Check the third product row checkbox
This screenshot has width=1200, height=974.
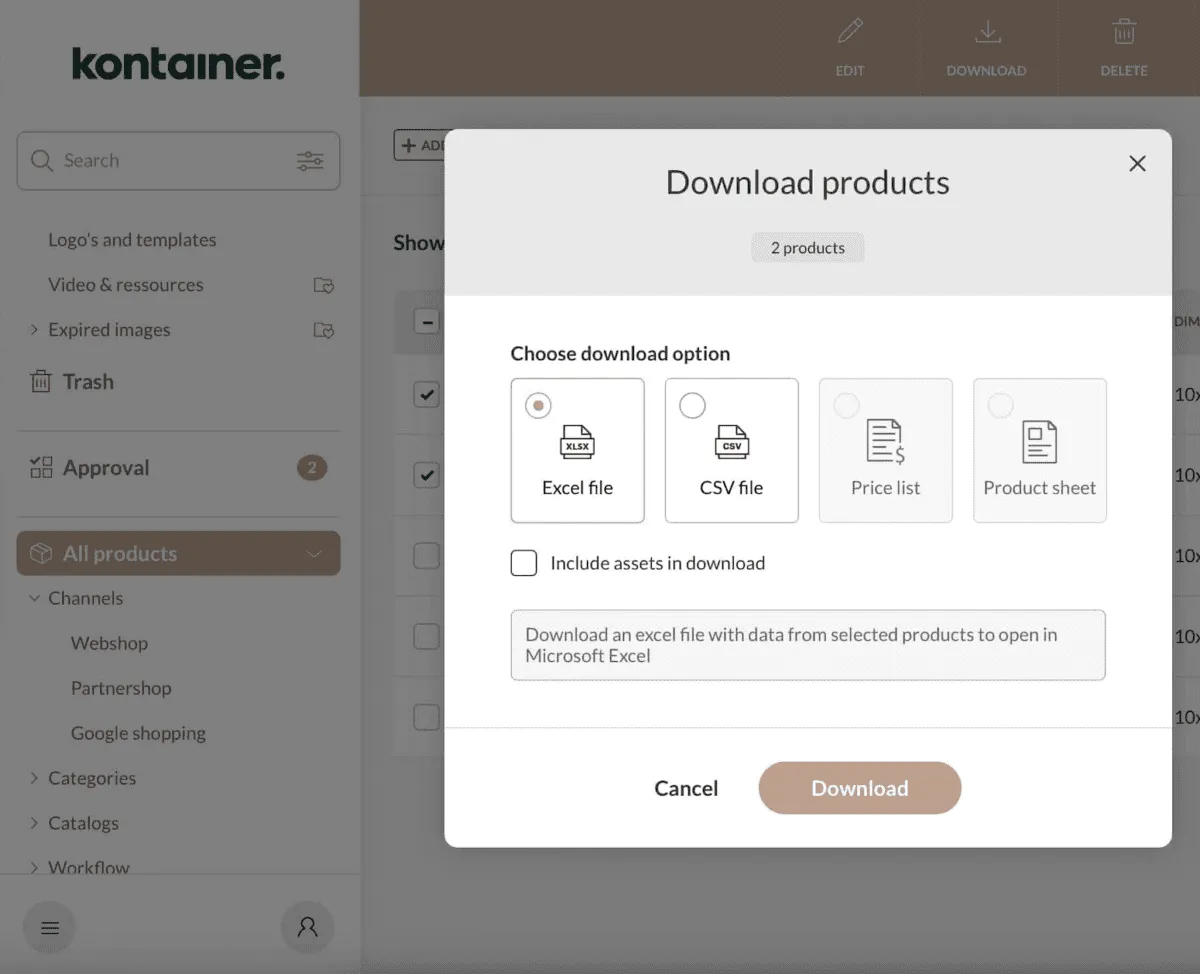click(427, 555)
